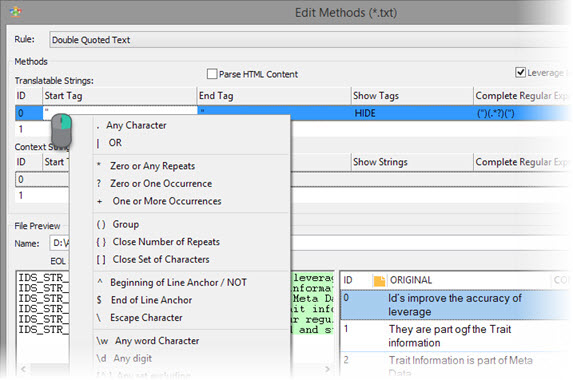Toggle the Leverage checkbox
Image resolution: width=573 pixels, height=380 pixels.
tap(520, 72)
